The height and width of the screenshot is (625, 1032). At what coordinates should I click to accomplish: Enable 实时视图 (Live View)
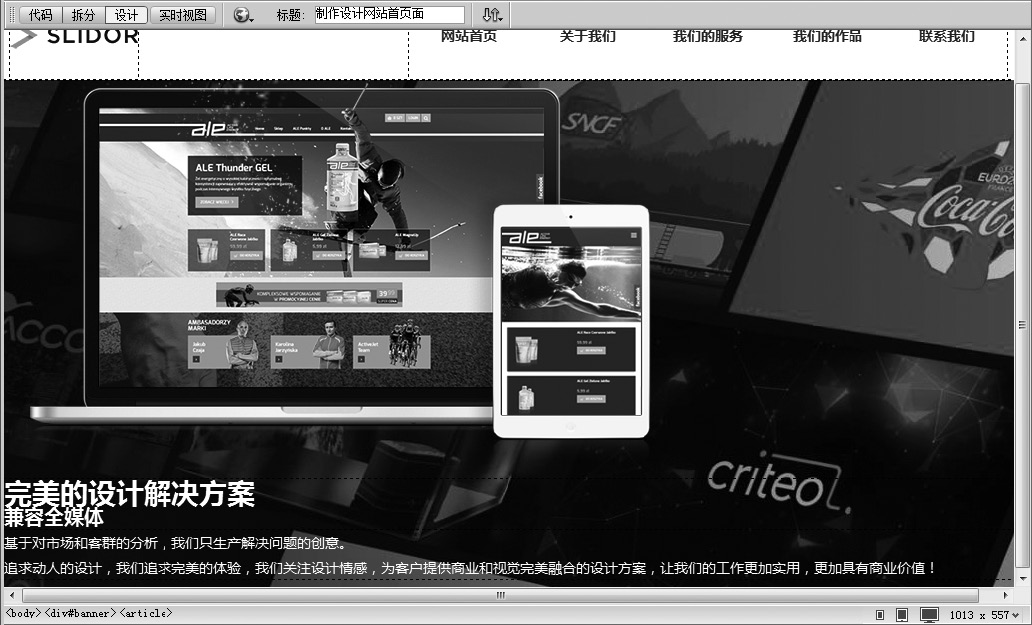pos(182,14)
